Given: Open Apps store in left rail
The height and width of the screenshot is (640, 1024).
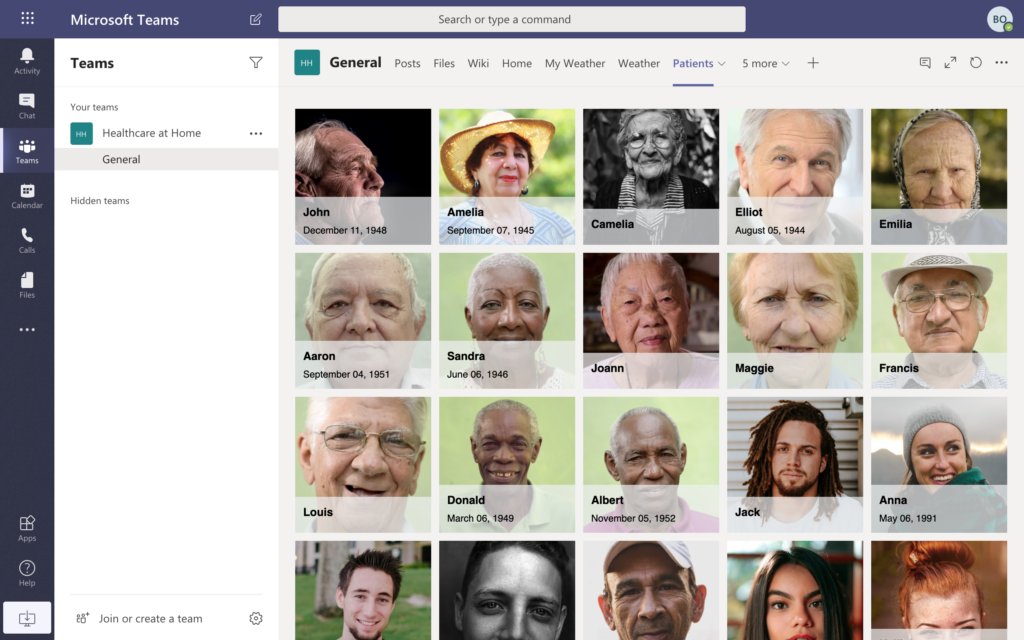Looking at the screenshot, I should click(27, 528).
